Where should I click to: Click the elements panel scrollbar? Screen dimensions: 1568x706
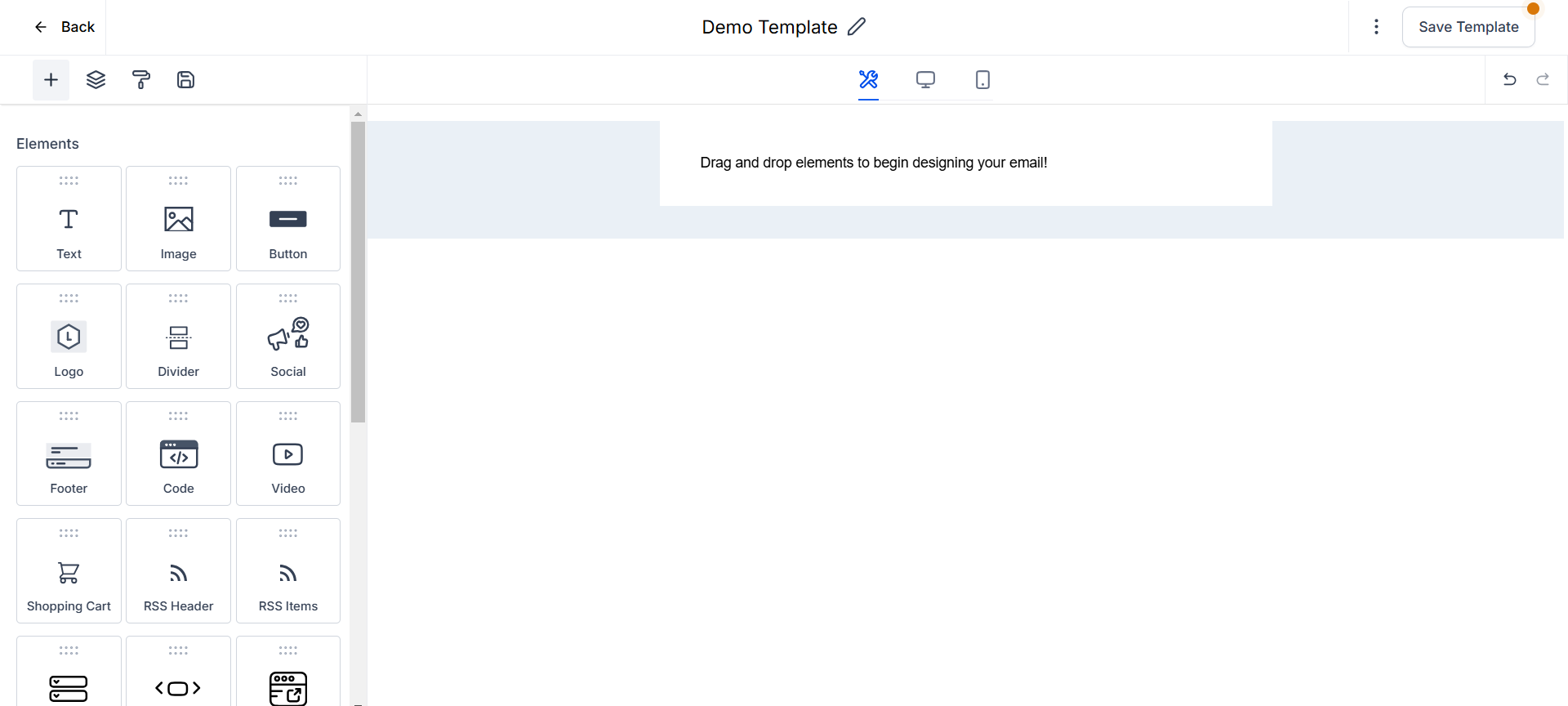pos(358,271)
